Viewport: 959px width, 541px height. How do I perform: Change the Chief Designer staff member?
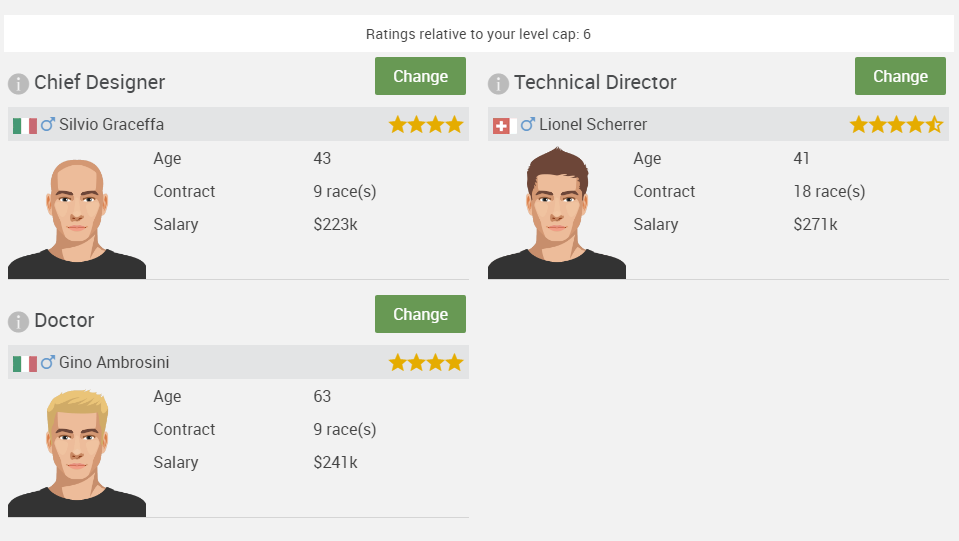(x=420, y=76)
